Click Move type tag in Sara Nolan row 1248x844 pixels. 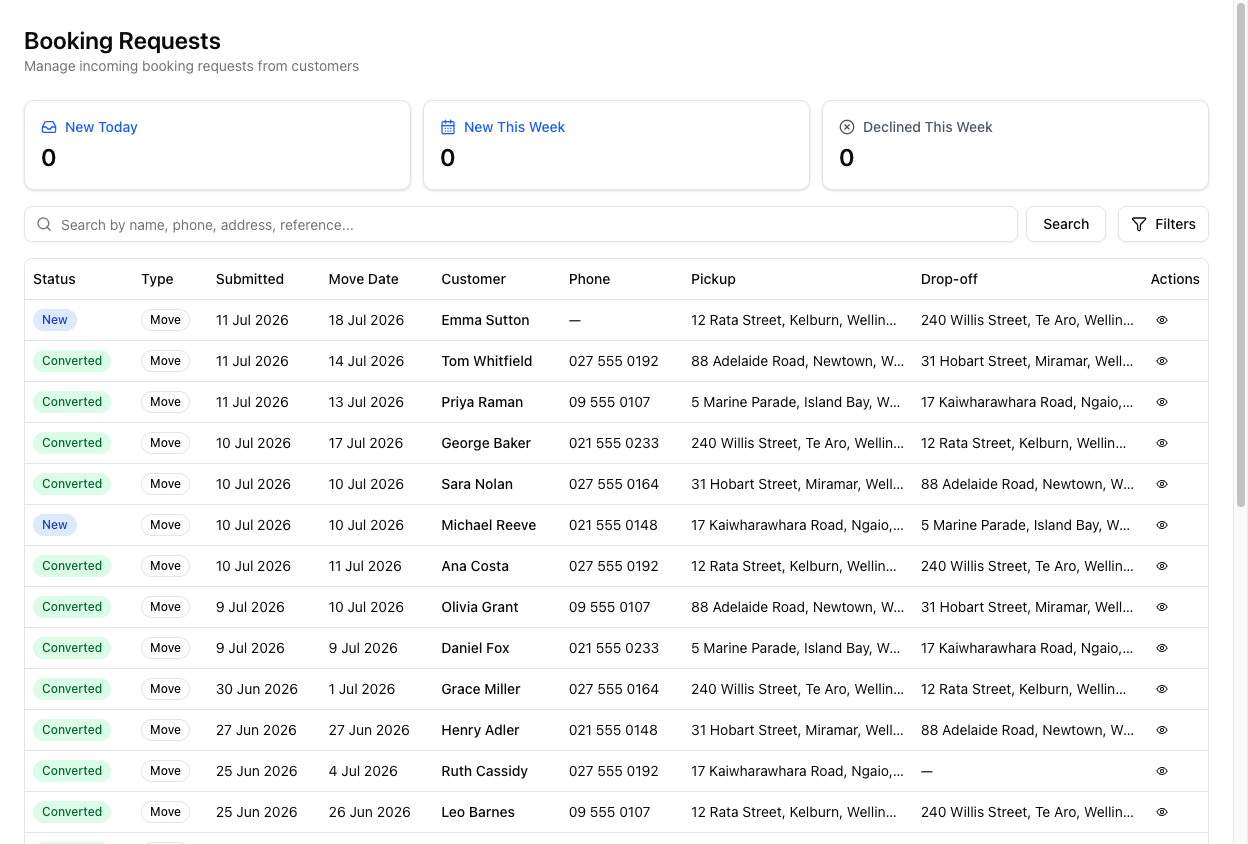click(166, 484)
